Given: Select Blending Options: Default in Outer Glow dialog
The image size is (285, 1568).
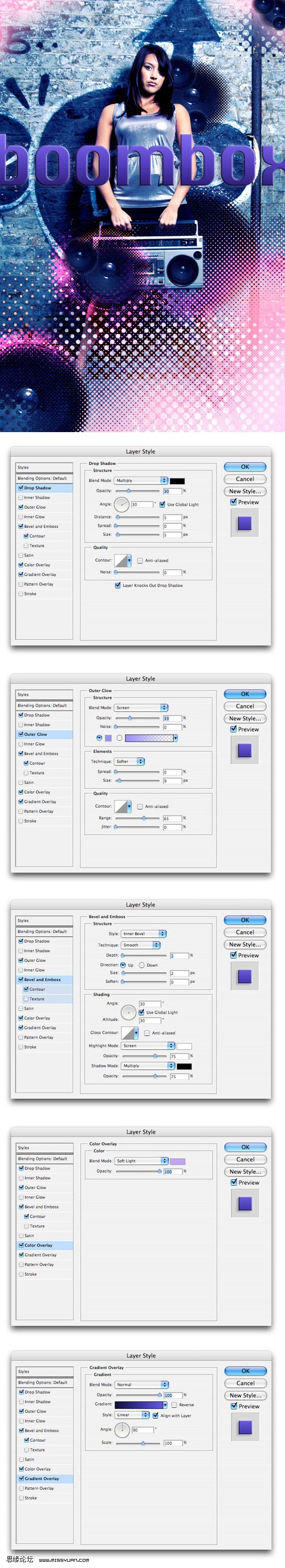Looking at the screenshot, I should (x=44, y=705).
